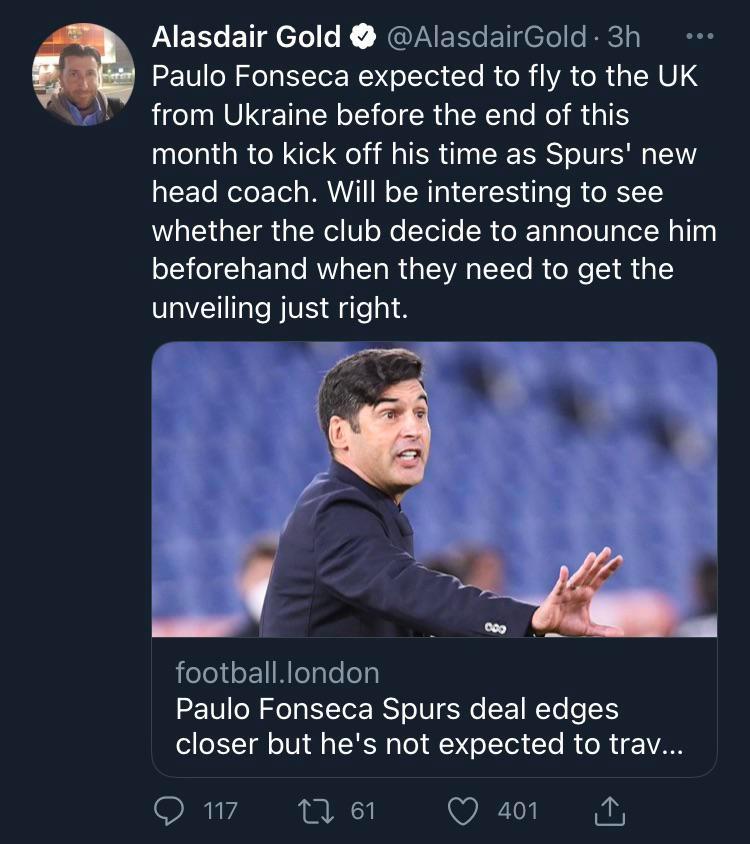The width and height of the screenshot is (750, 844).
Task: Tap the share icon below the tweet
Action: pyautogui.click(x=608, y=811)
